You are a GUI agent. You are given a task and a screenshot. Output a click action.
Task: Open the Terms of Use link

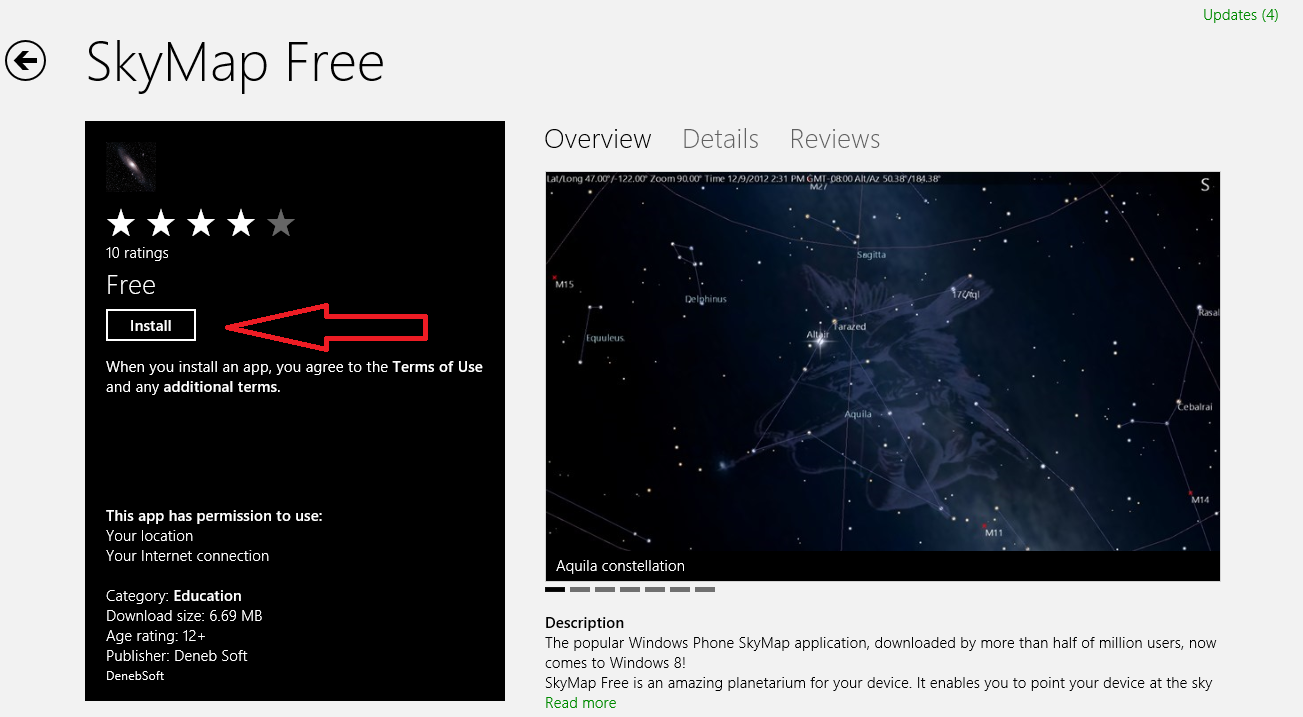pos(437,367)
